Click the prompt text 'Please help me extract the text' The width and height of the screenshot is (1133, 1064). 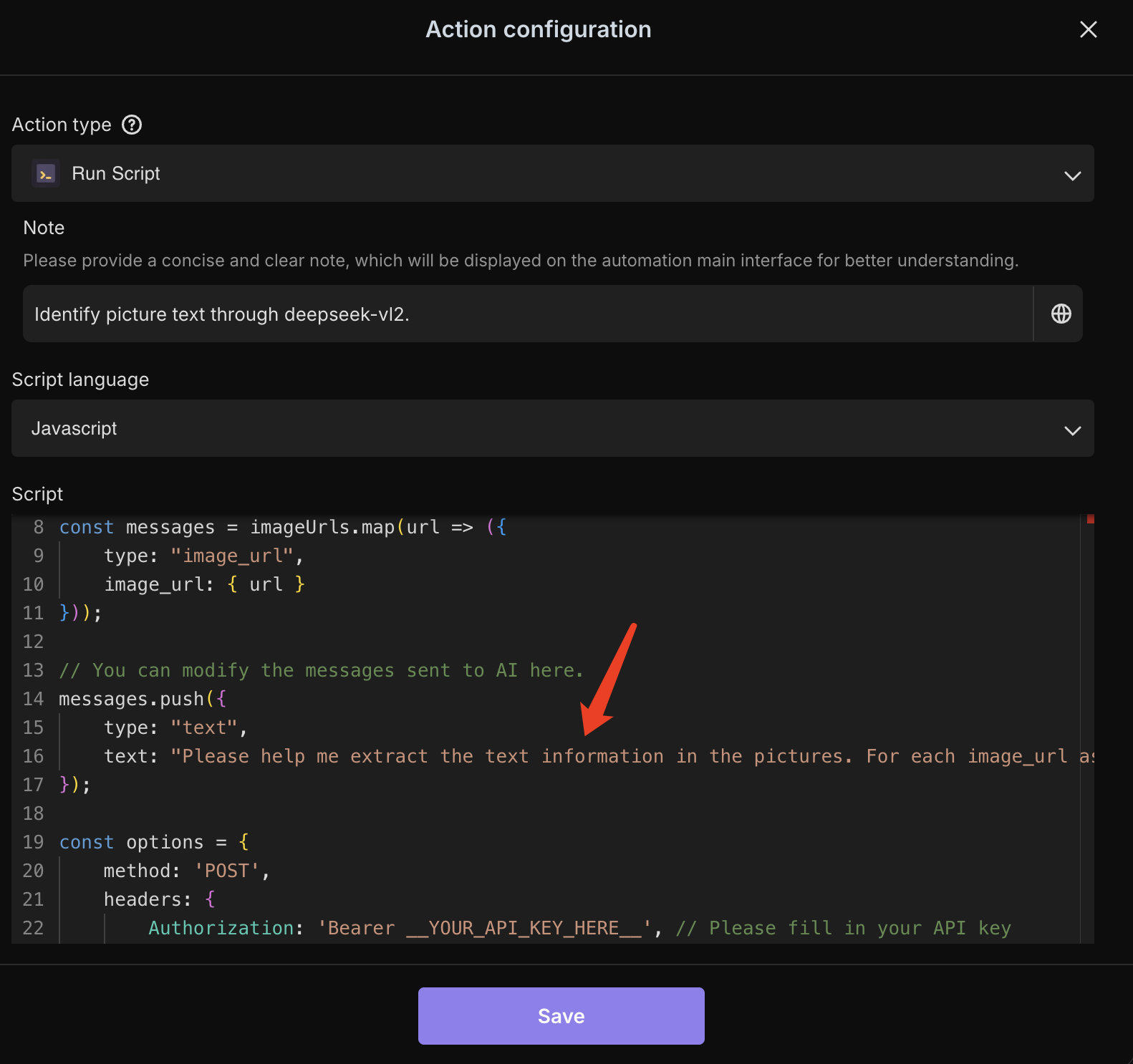(x=355, y=756)
